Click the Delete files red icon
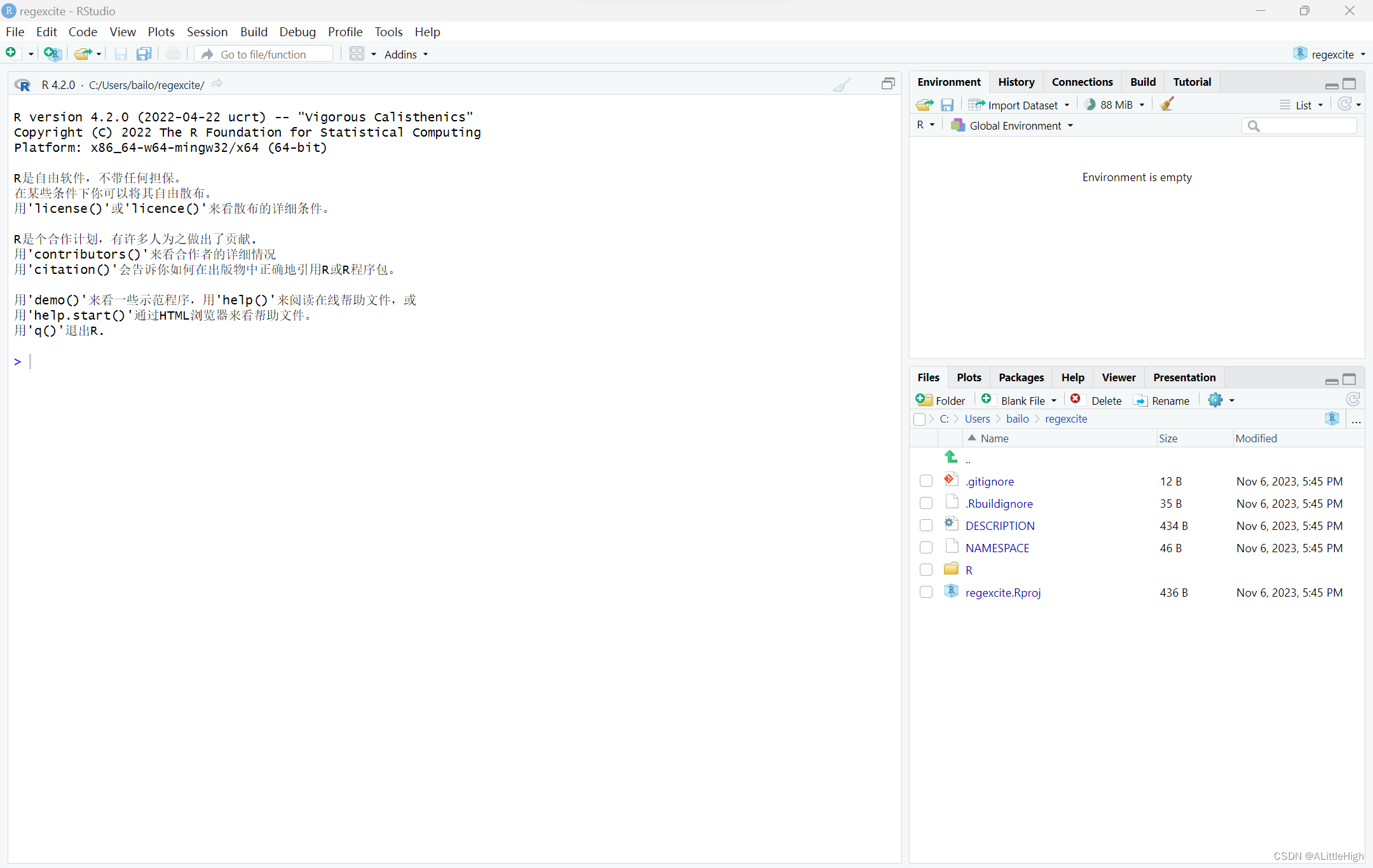This screenshot has height=868, width=1373. coord(1076,399)
